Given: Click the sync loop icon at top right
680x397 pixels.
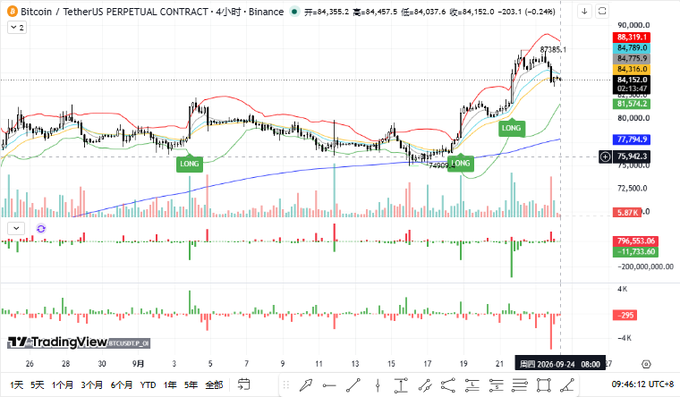Looking at the screenshot, I should point(602,11).
